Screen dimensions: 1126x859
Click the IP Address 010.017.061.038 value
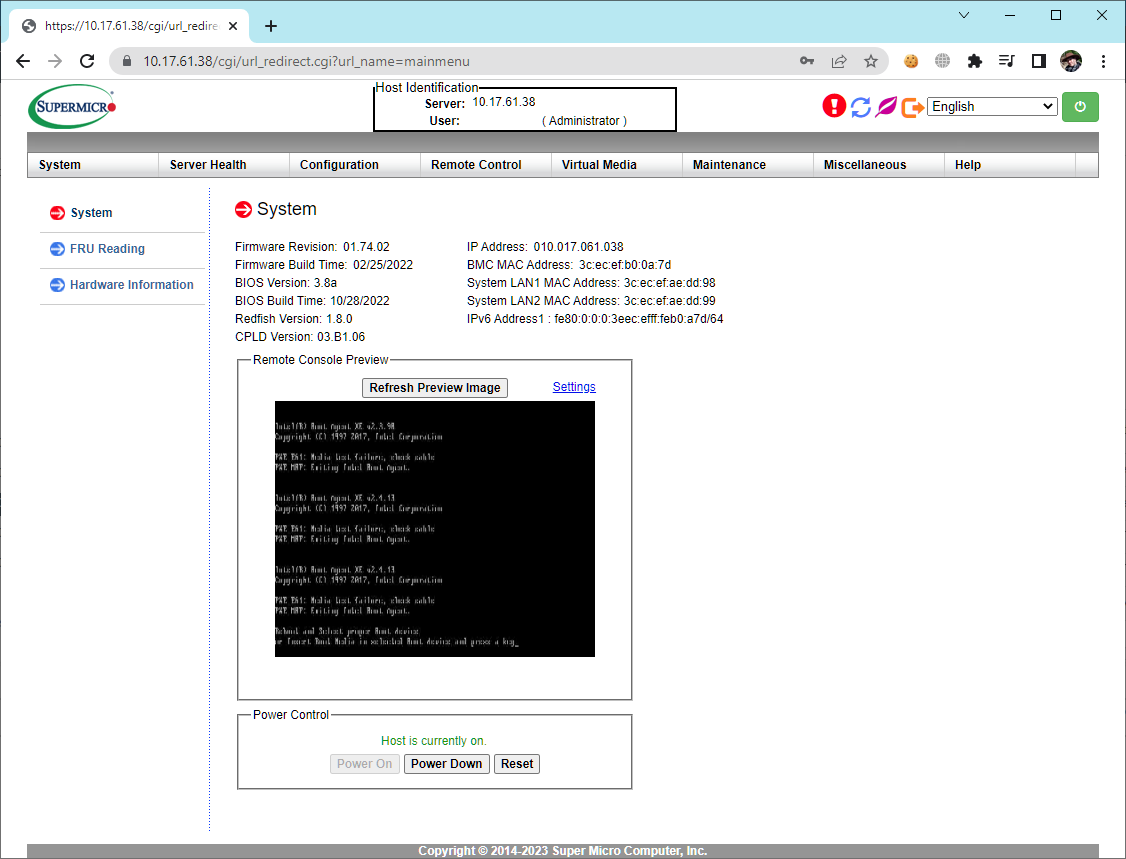coord(579,246)
